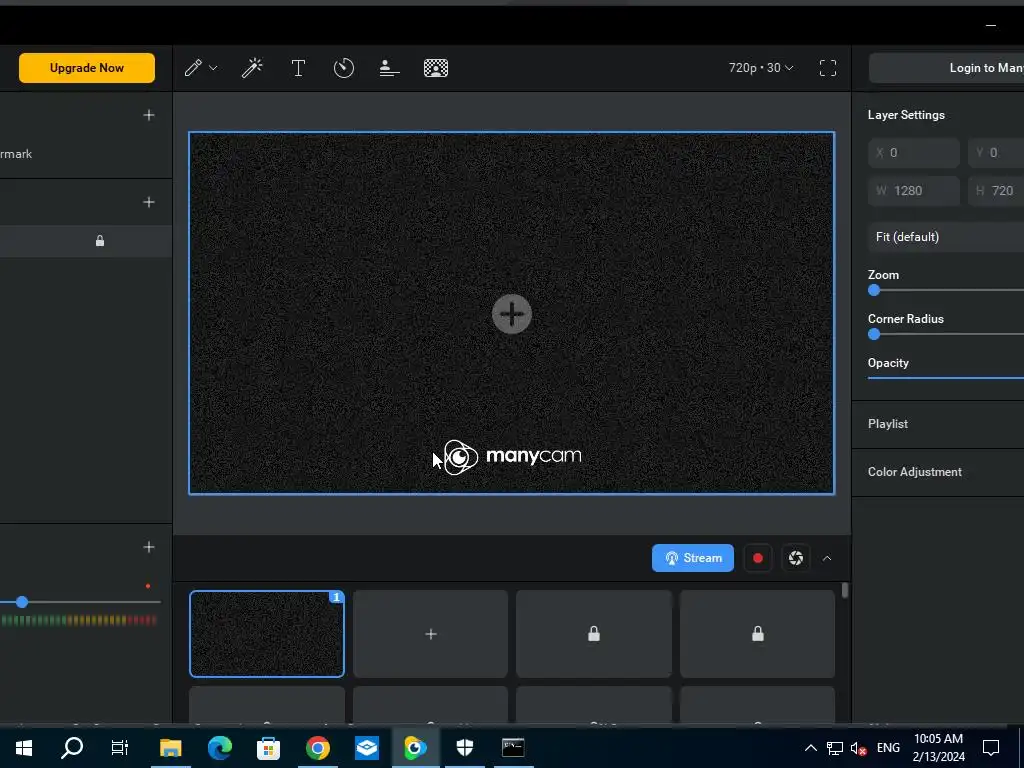Open the virtual background chroma key tool
The width and height of the screenshot is (1024, 768).
tap(436, 68)
